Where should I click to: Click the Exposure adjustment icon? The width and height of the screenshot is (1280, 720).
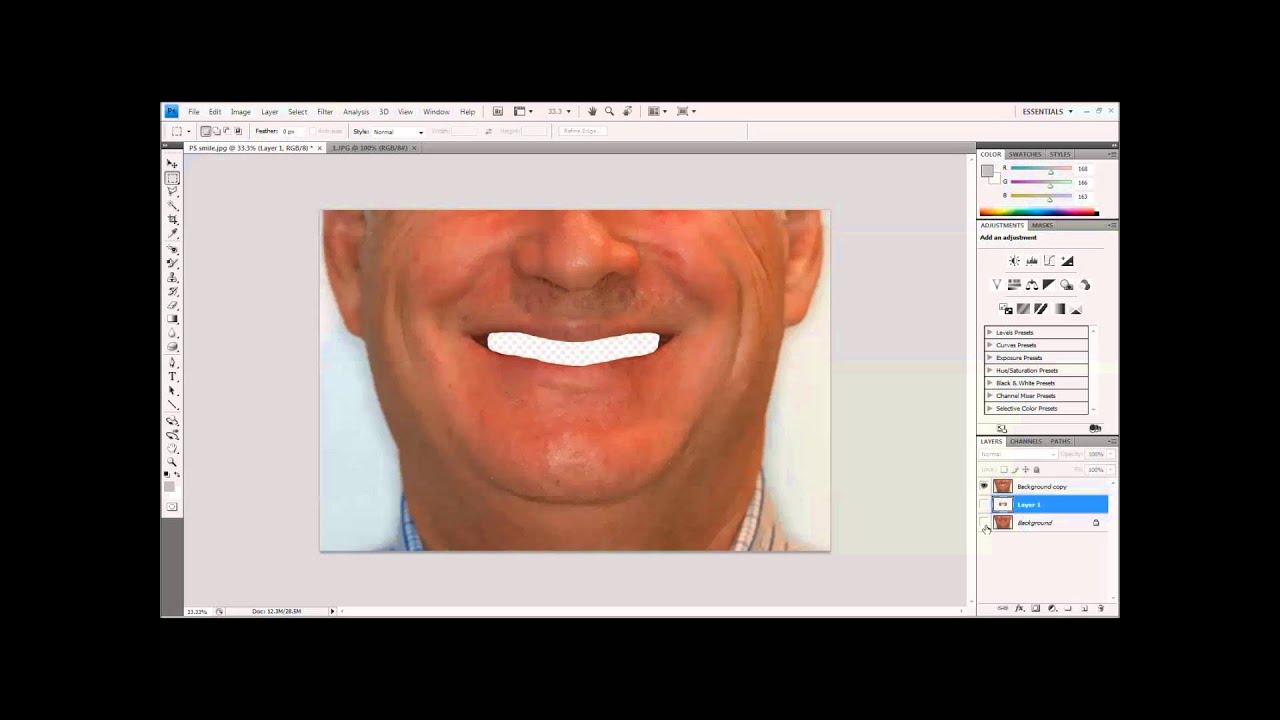[1067, 261]
